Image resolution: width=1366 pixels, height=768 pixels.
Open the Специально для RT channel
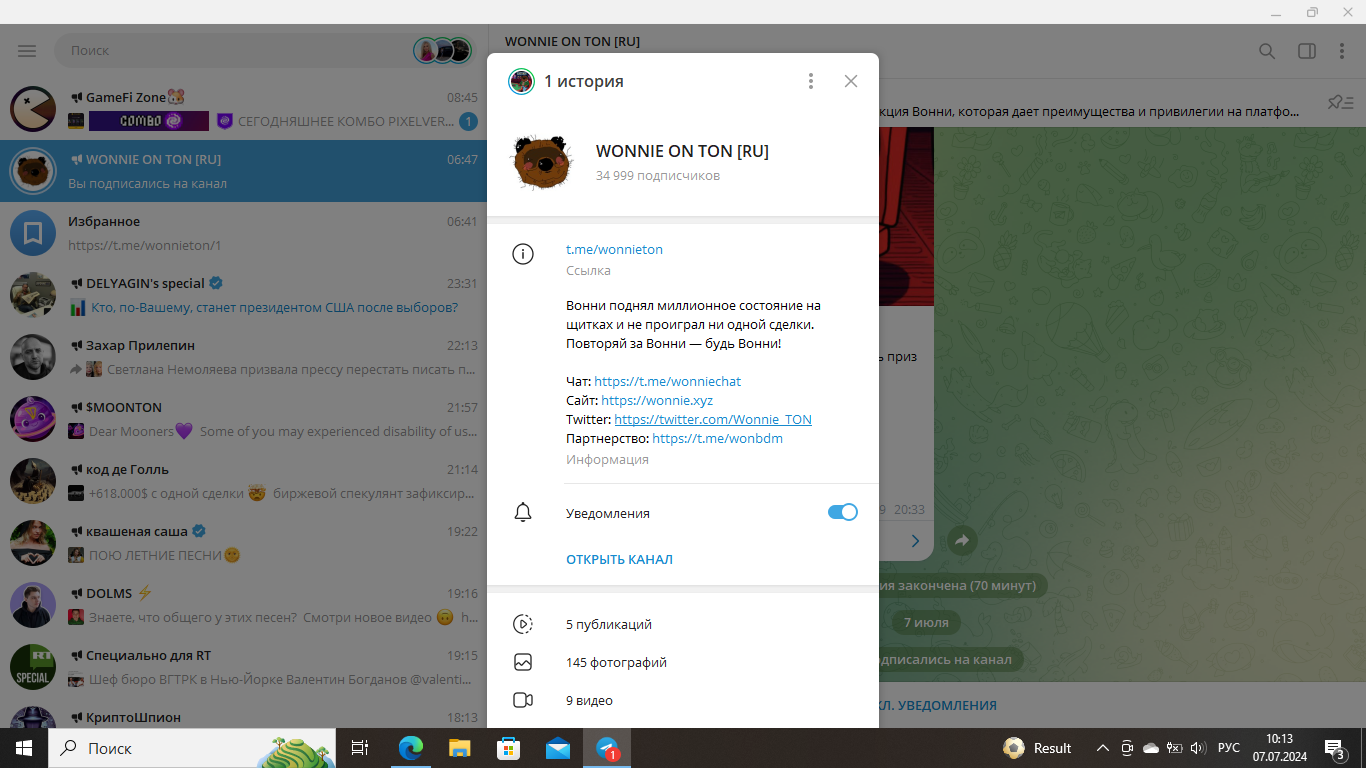(244, 667)
